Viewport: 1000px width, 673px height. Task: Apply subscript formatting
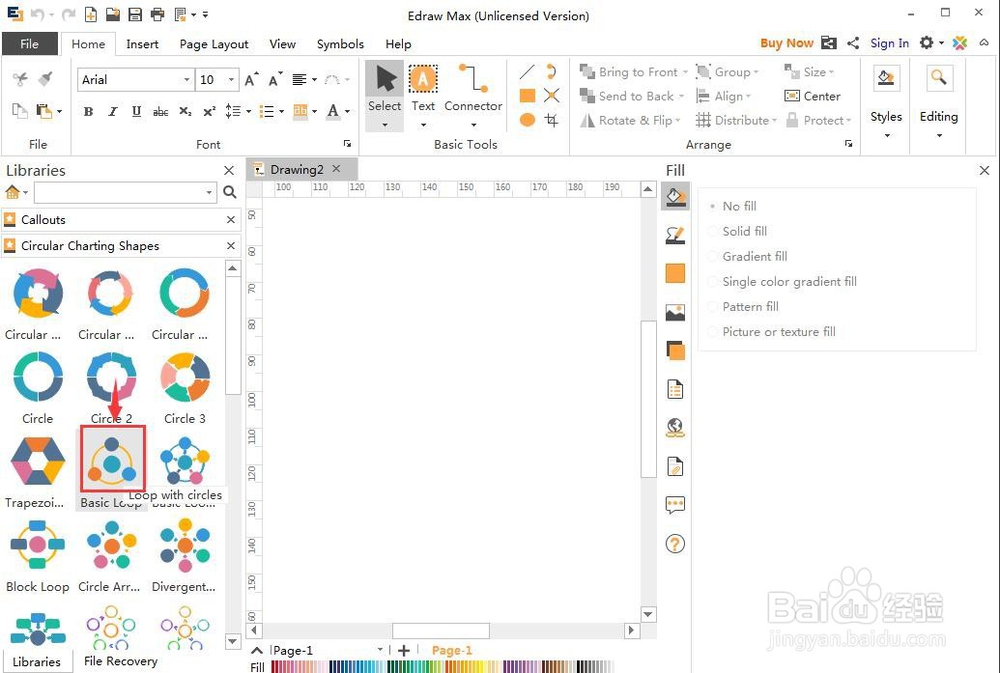[x=185, y=112]
